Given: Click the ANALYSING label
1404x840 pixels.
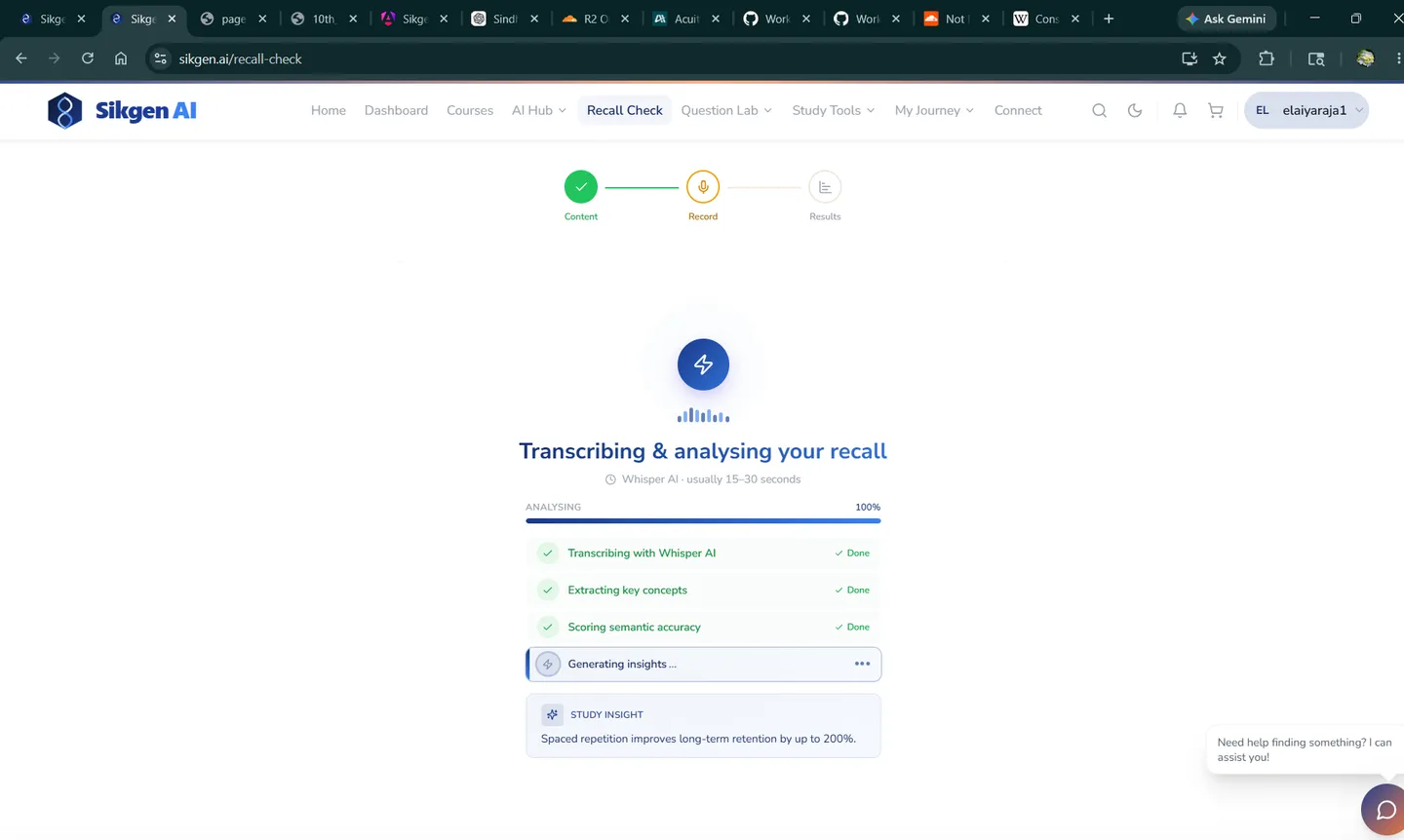Looking at the screenshot, I should point(553,507).
